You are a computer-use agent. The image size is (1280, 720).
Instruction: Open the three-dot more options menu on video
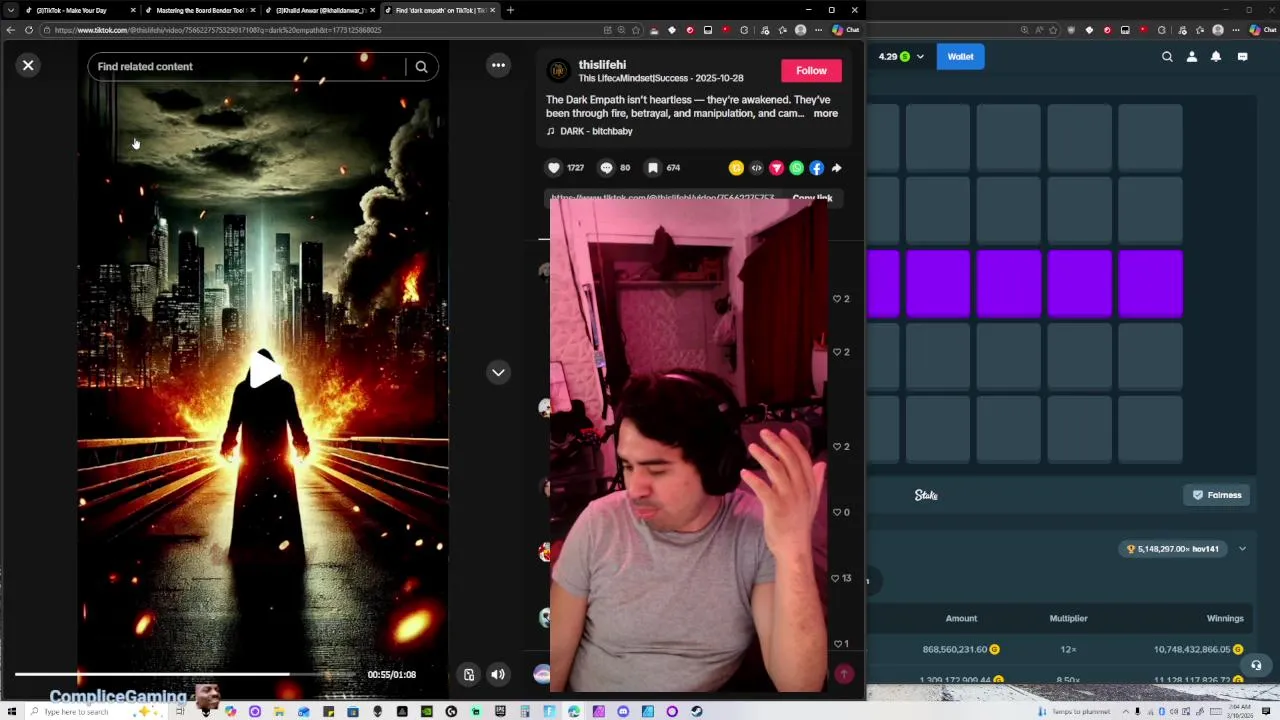click(498, 65)
